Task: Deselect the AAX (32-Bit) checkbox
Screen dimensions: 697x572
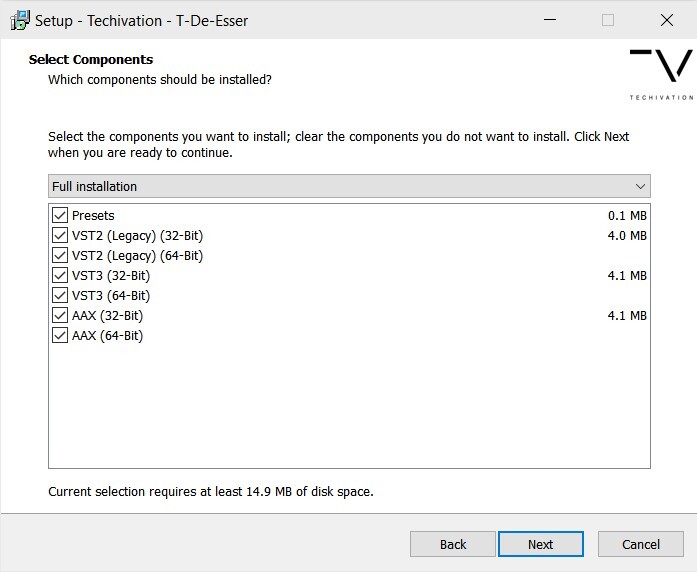Action: pyautogui.click(x=60, y=315)
